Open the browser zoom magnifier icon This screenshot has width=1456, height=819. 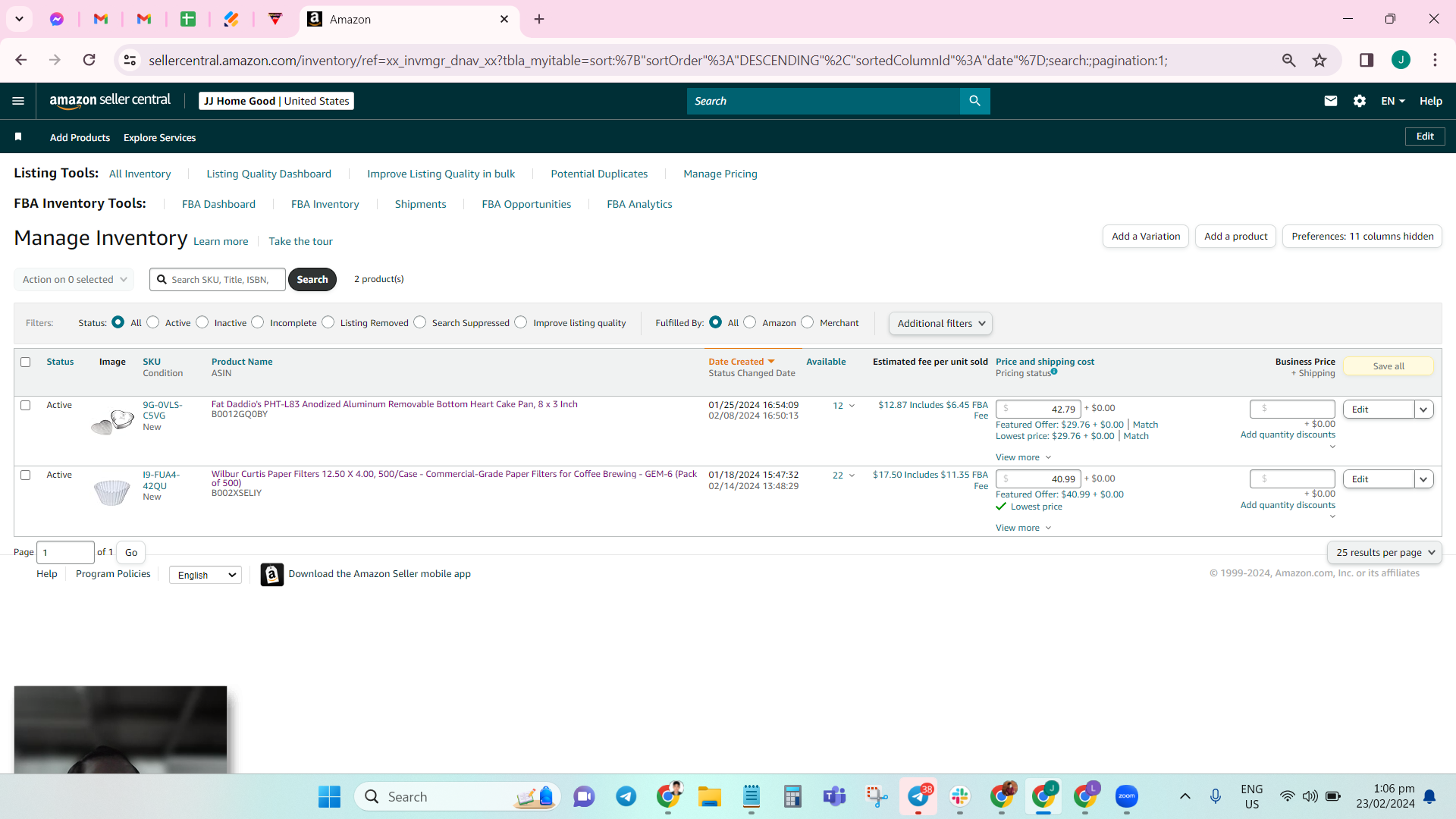click(x=1288, y=60)
